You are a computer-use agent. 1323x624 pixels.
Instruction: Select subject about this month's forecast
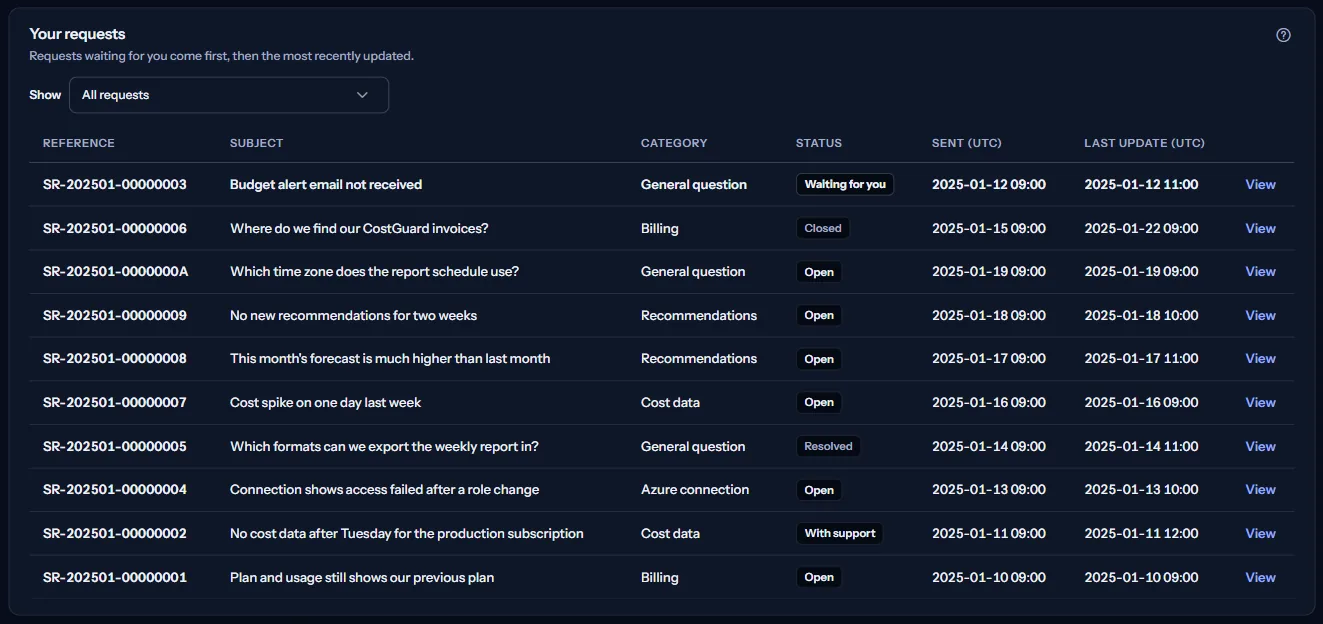(390, 358)
